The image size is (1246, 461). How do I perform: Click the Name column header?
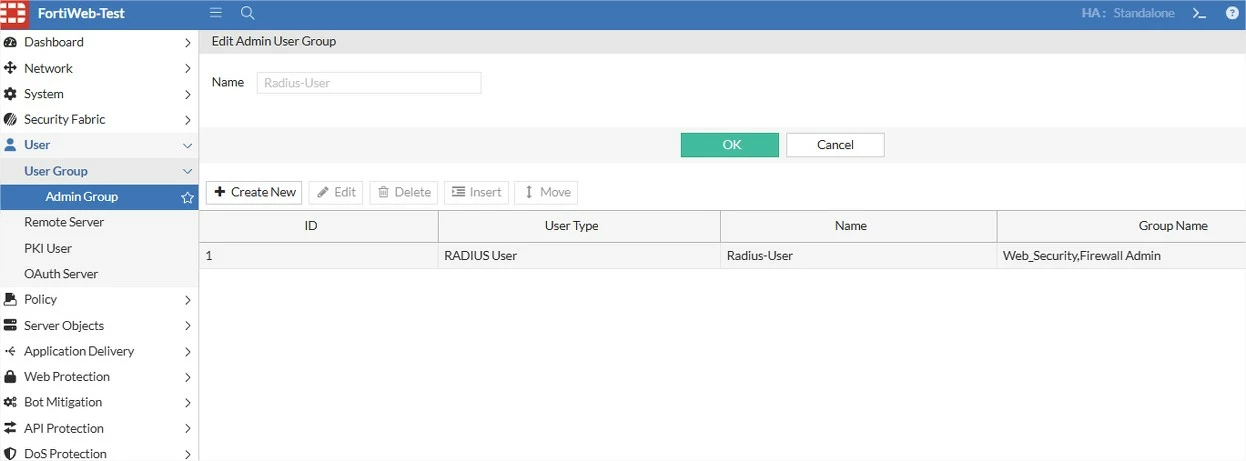[858, 226]
